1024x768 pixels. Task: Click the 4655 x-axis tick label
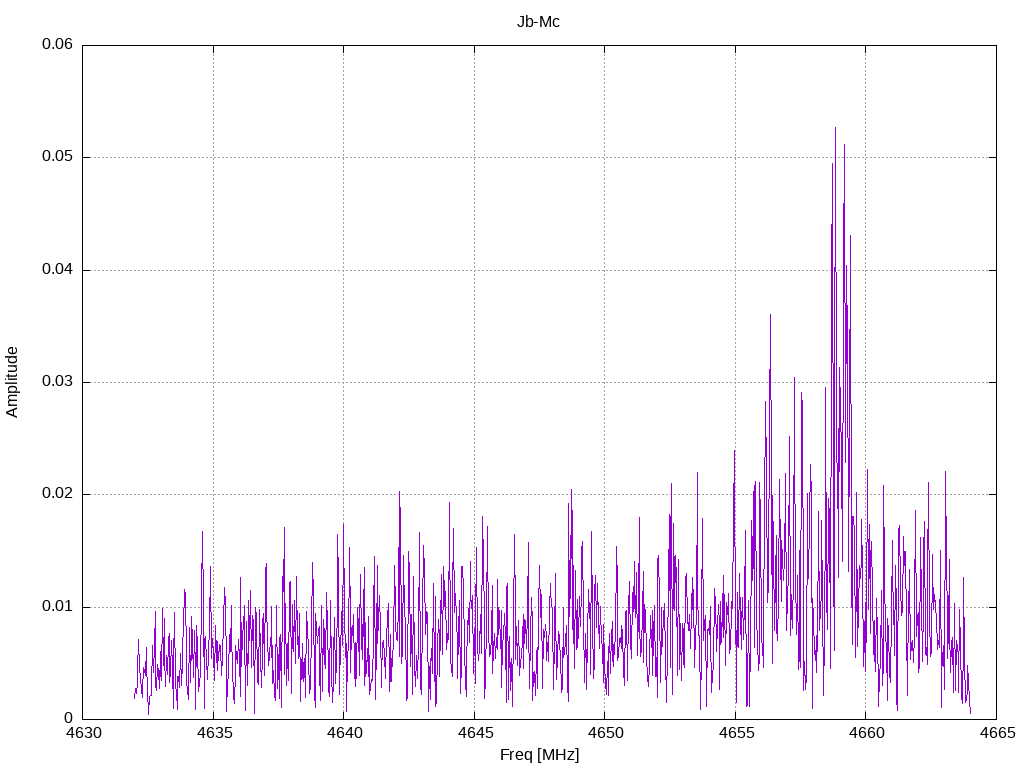[x=736, y=733]
